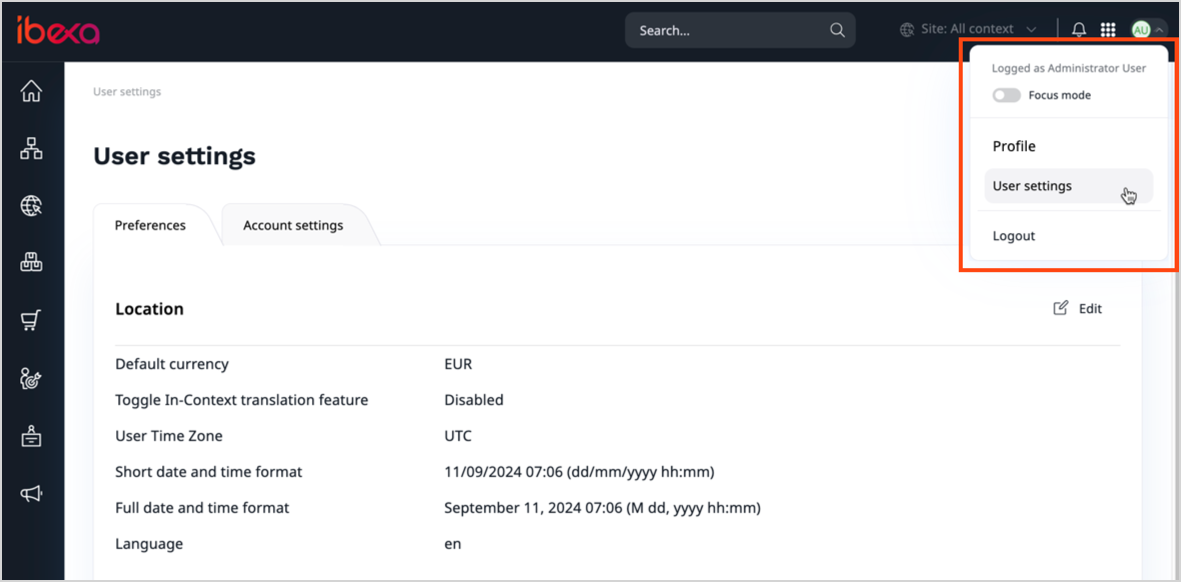Open the Personalization badge icon
Image resolution: width=1181 pixels, height=582 pixels.
(x=31, y=436)
